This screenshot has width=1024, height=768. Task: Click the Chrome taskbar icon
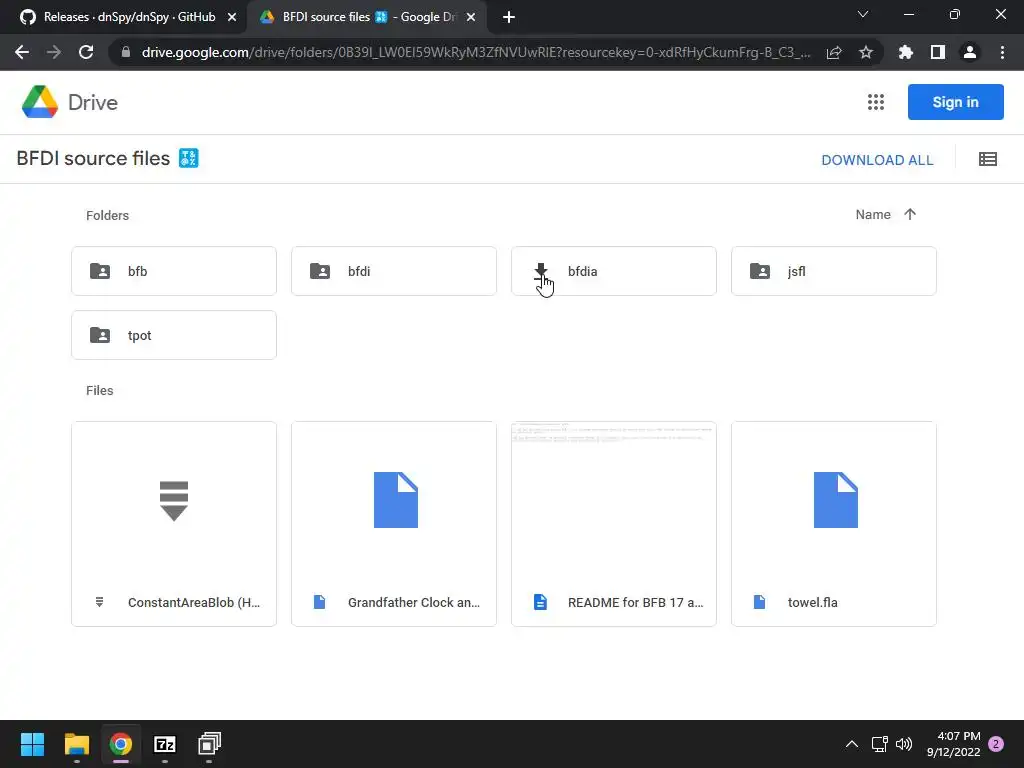click(x=121, y=744)
